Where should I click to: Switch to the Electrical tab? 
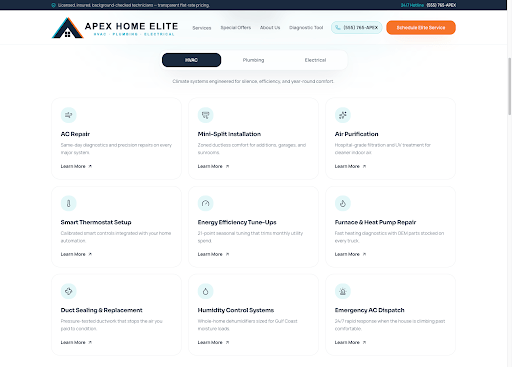click(315, 60)
